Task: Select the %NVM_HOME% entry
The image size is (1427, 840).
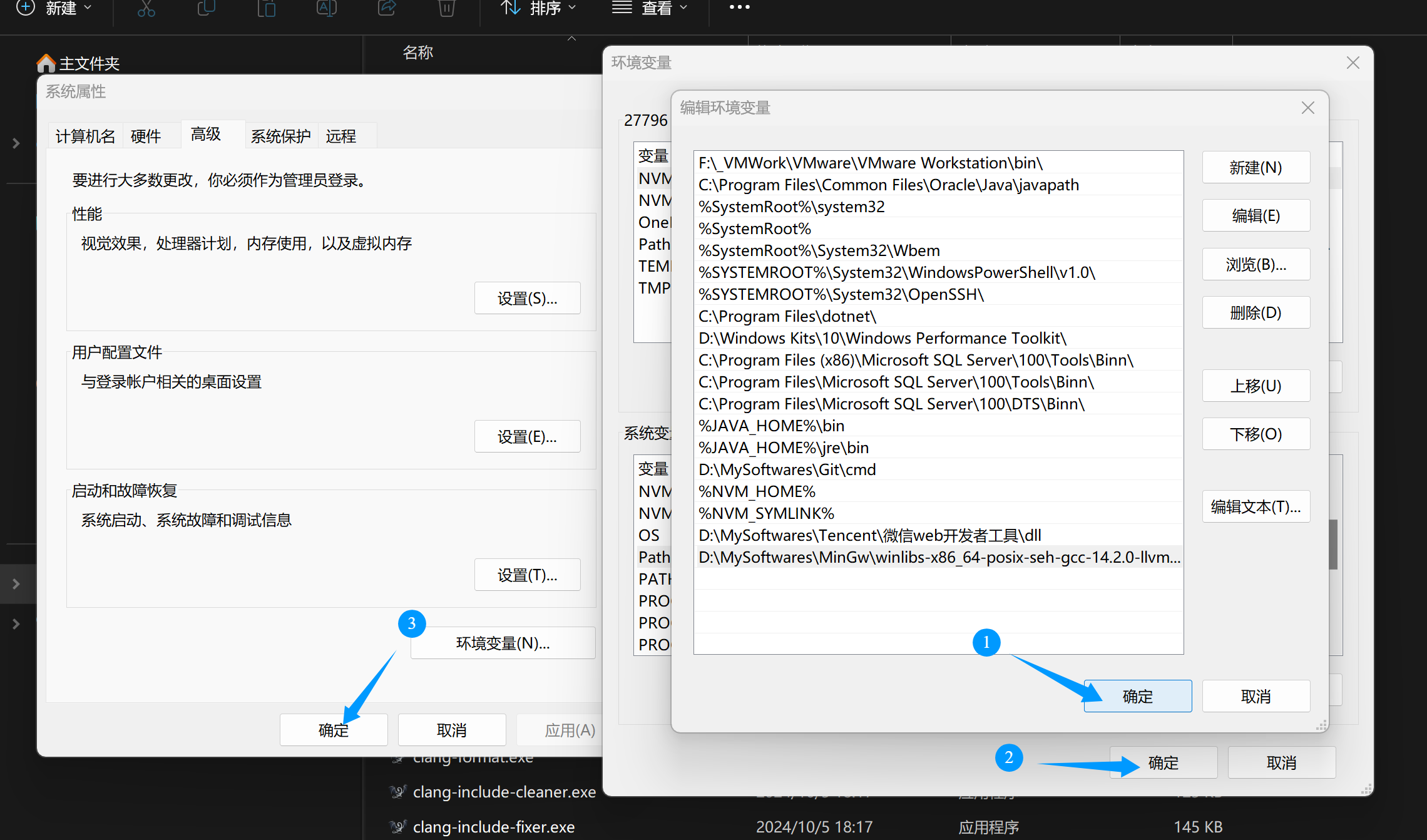Action: (x=939, y=491)
